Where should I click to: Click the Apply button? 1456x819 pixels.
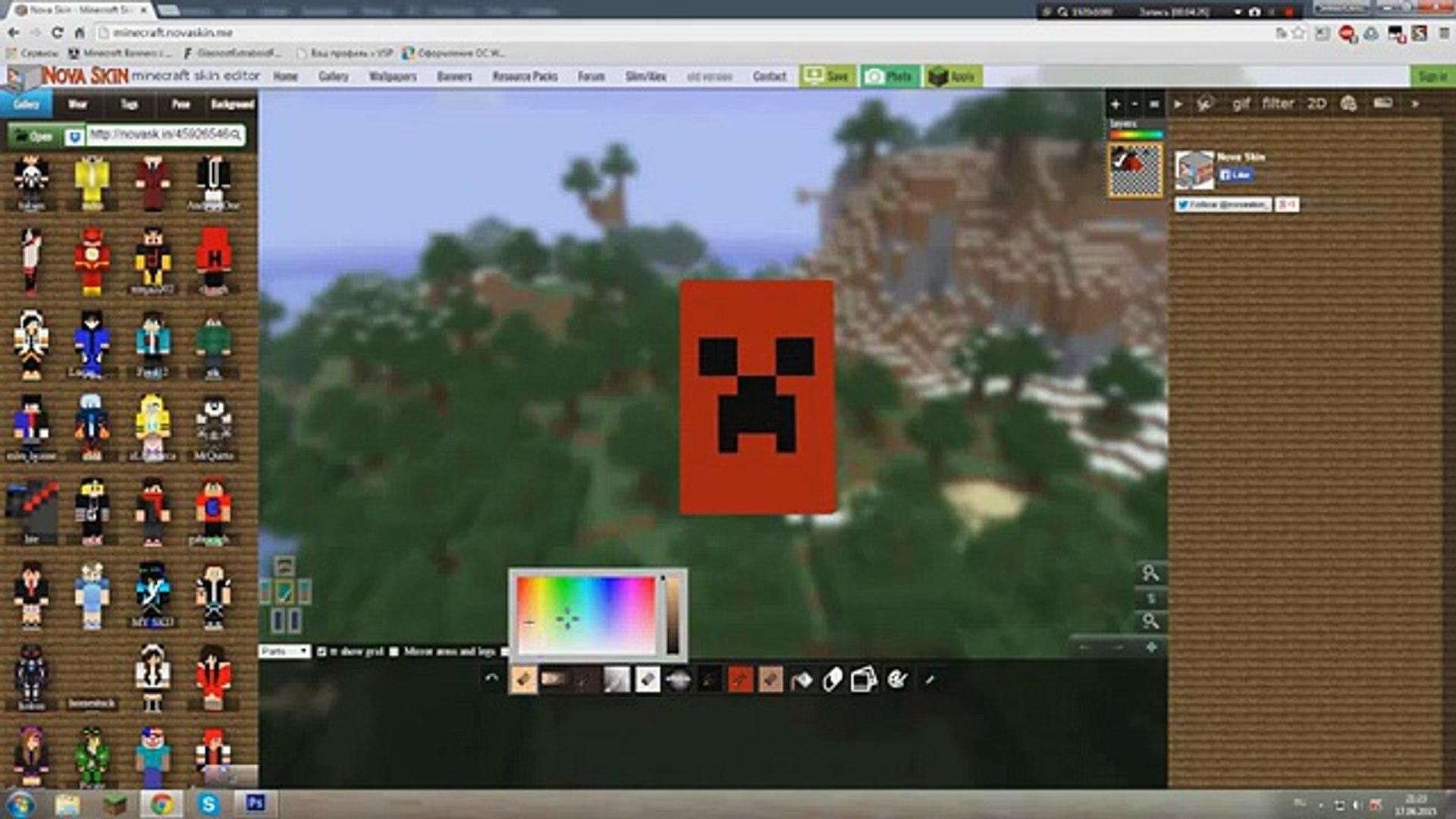[x=952, y=76]
